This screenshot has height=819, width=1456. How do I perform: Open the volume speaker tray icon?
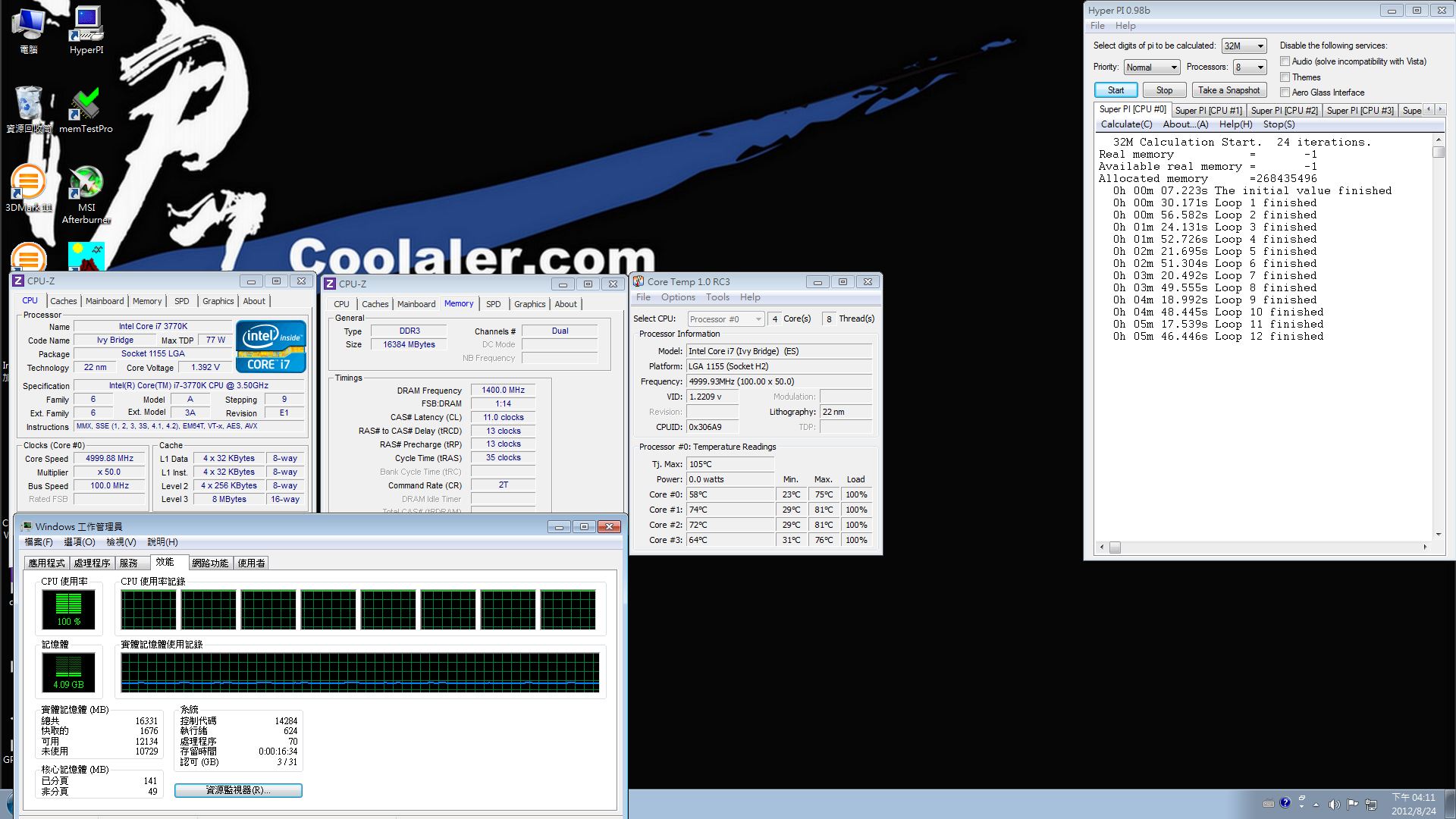click(1334, 804)
